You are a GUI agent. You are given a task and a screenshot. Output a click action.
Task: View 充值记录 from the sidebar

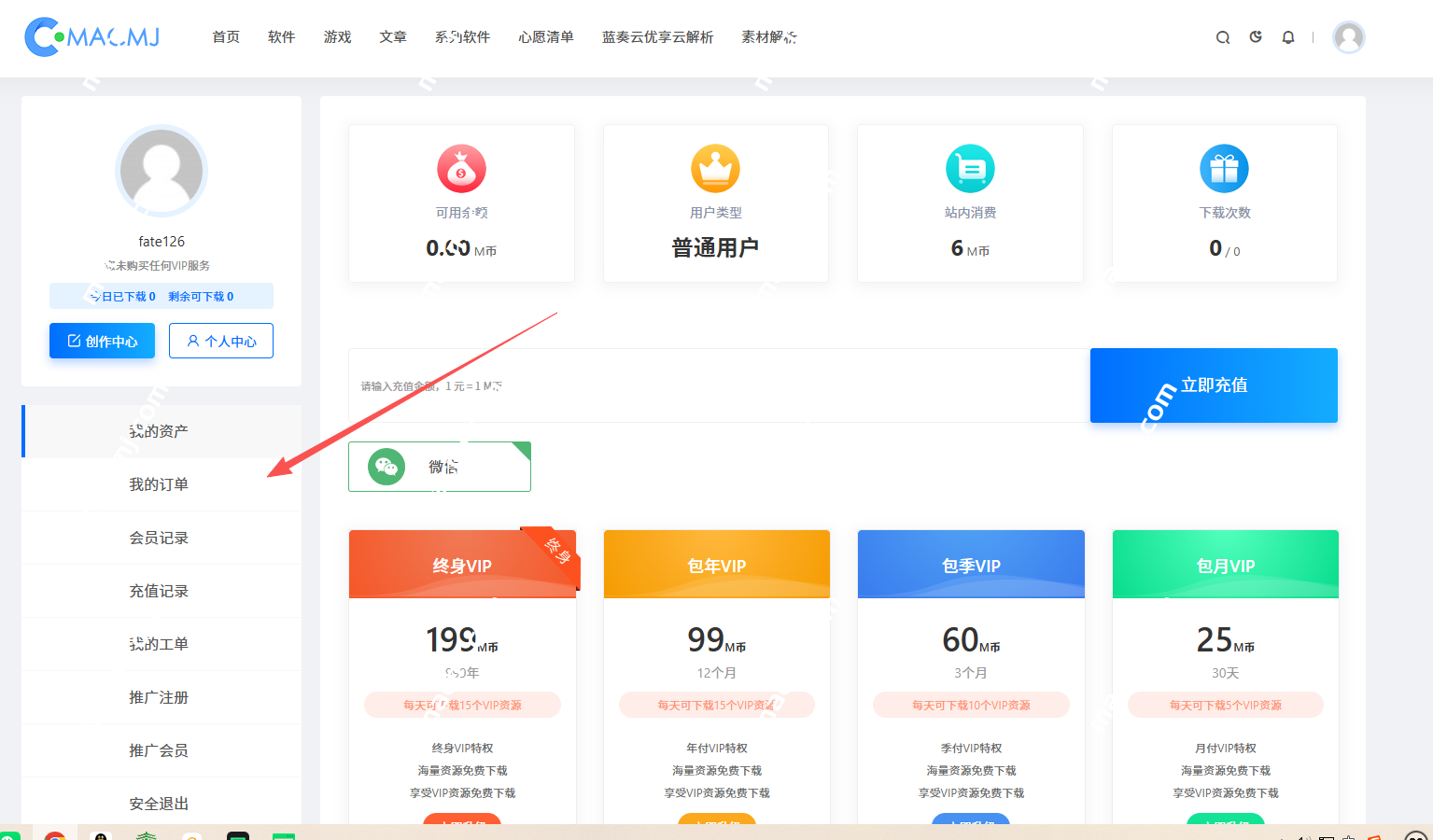point(160,590)
